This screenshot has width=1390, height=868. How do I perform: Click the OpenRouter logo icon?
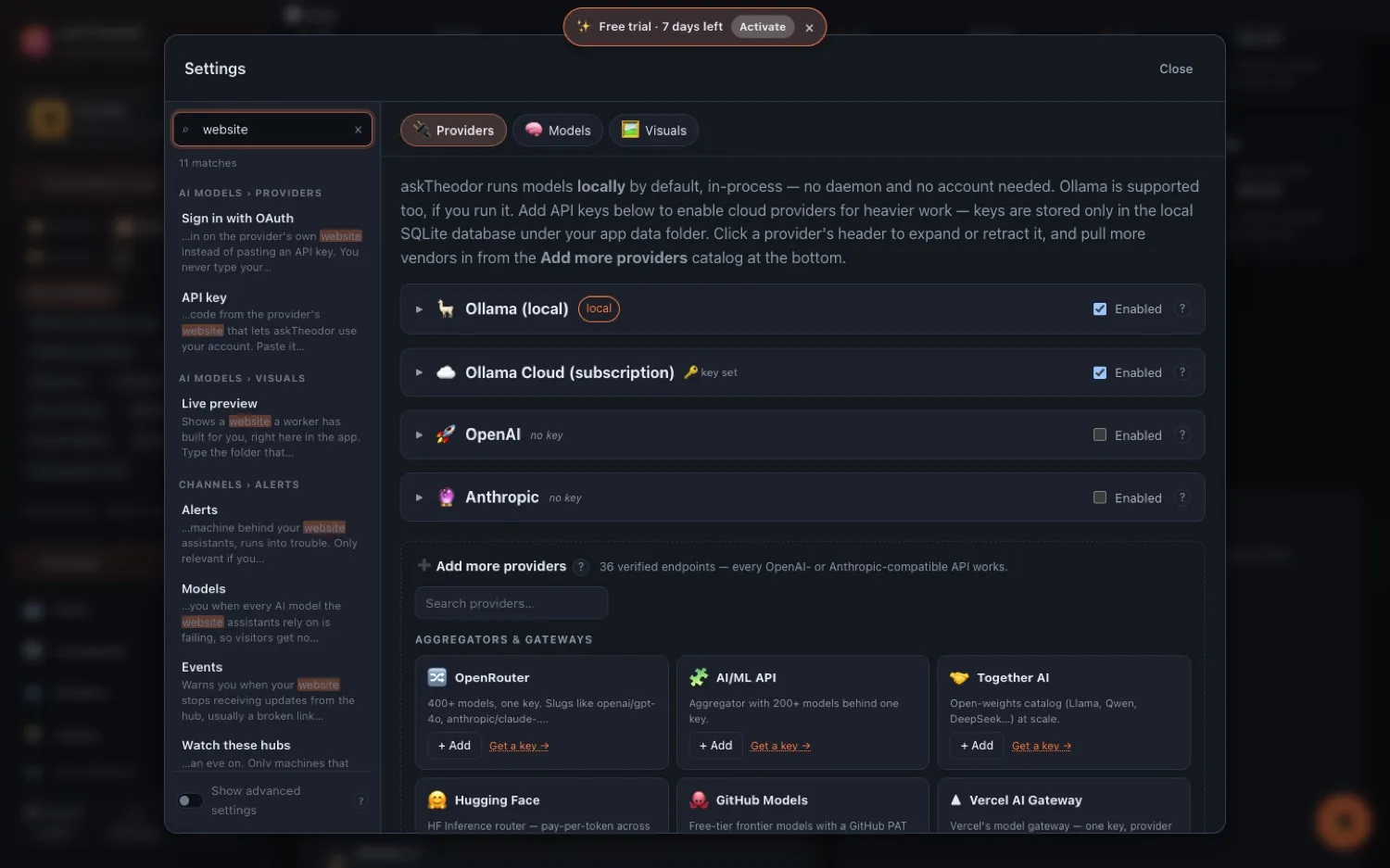point(437,677)
